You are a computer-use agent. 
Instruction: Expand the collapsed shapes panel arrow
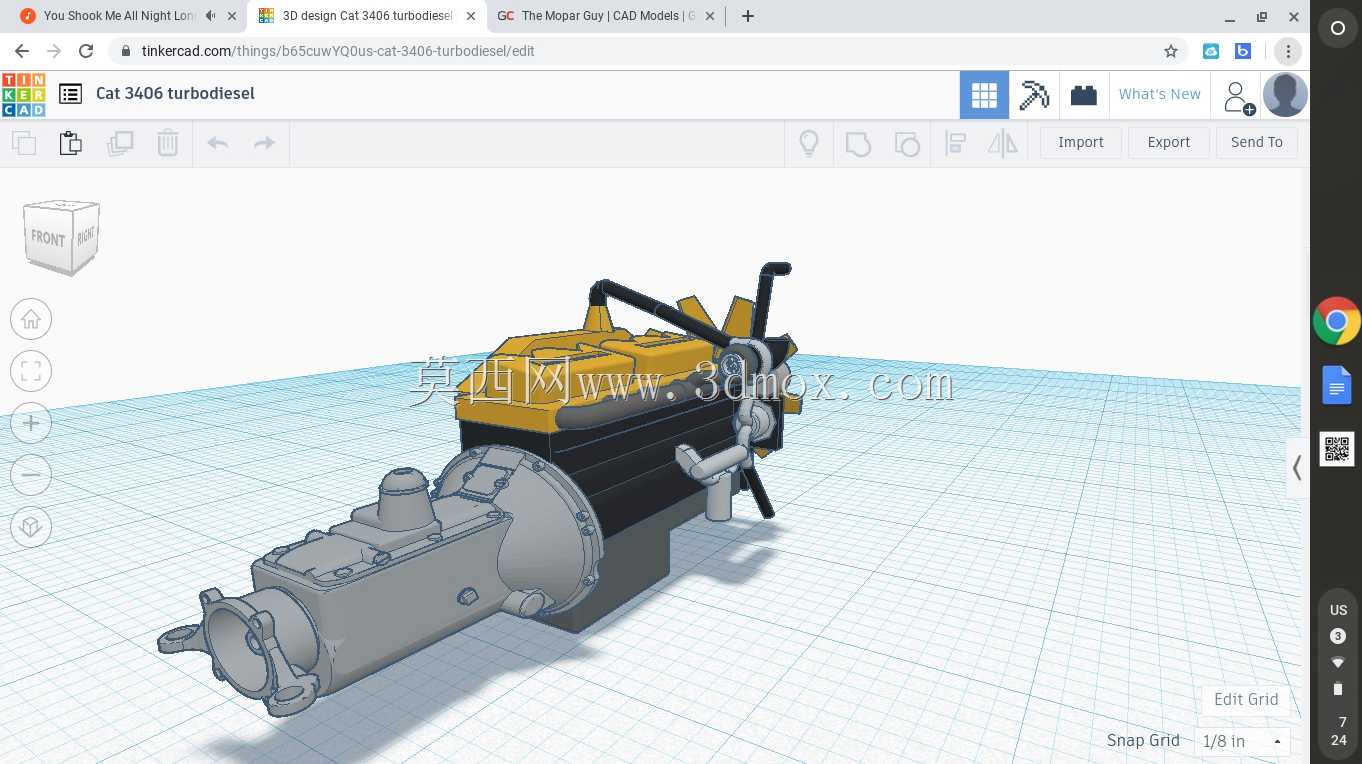pos(1297,468)
